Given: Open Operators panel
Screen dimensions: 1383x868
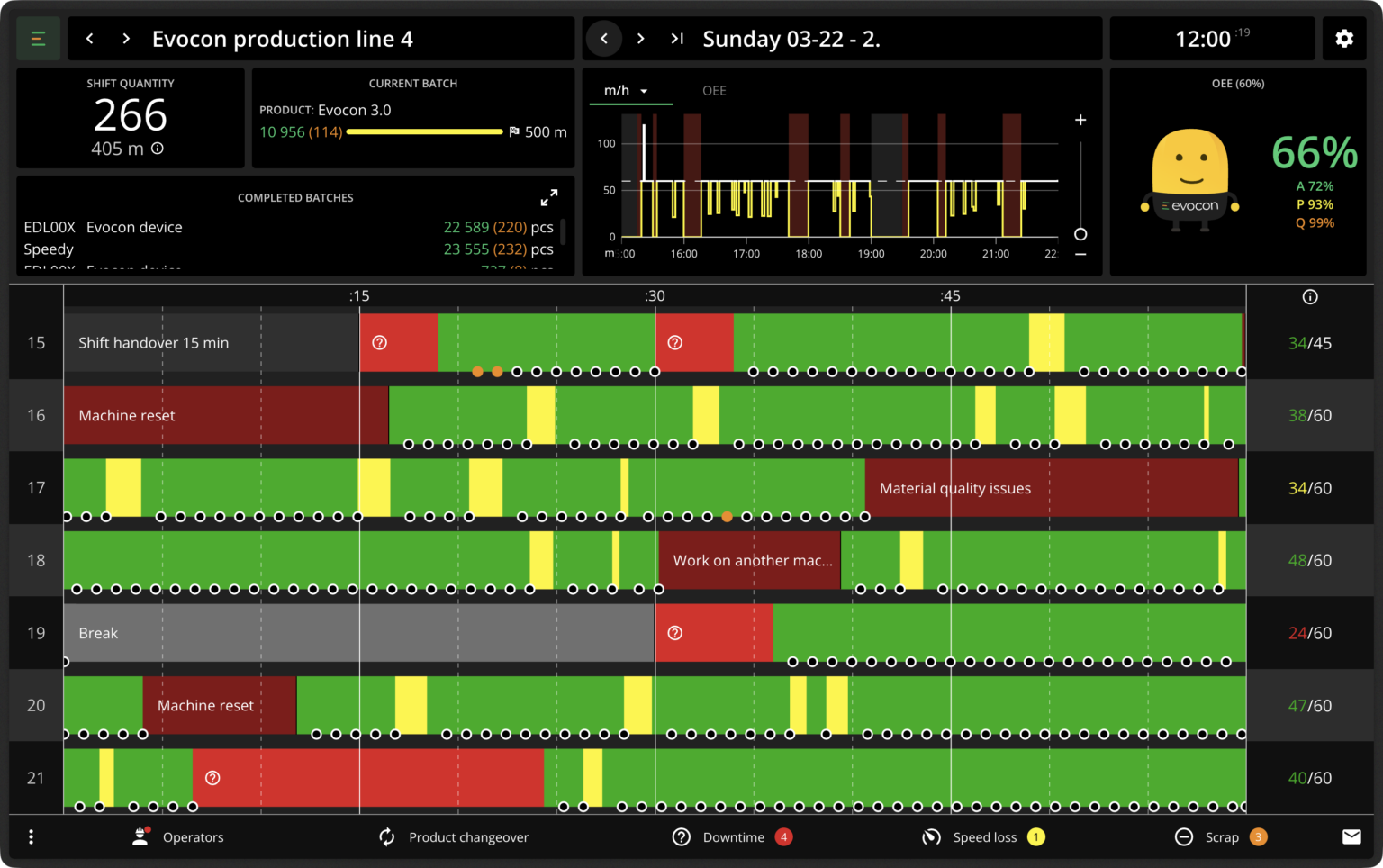Looking at the screenshot, I should (x=178, y=837).
